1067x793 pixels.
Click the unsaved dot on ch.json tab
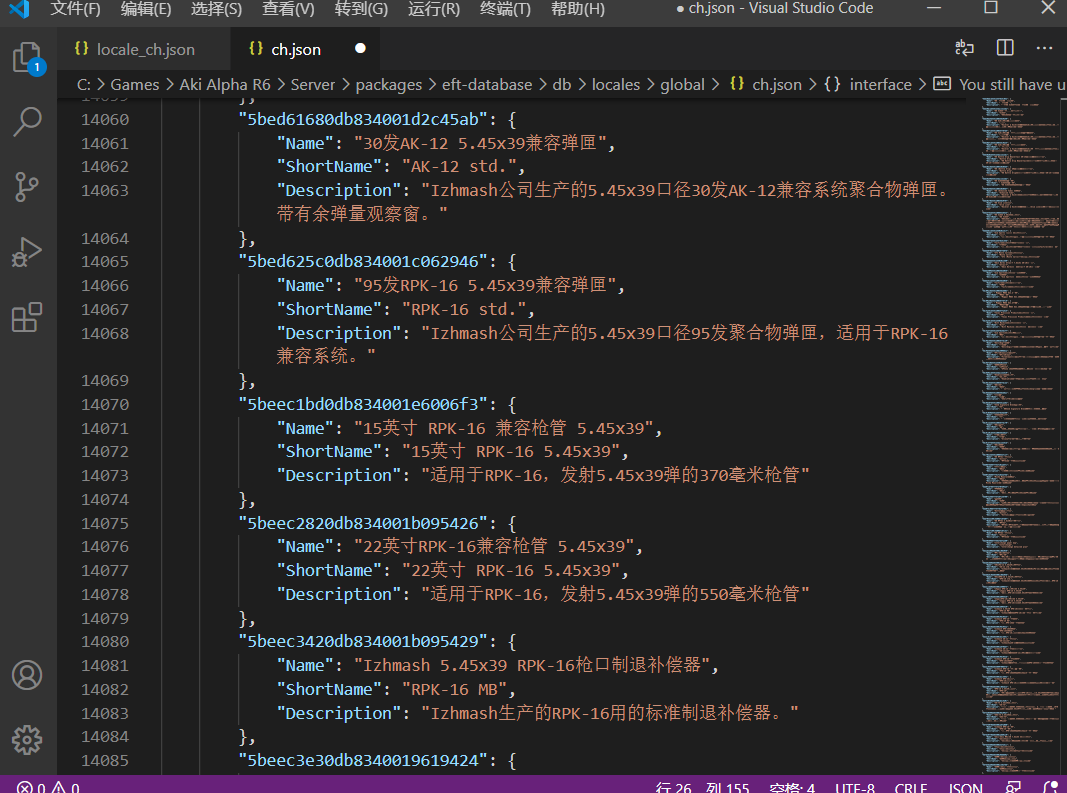click(x=360, y=48)
